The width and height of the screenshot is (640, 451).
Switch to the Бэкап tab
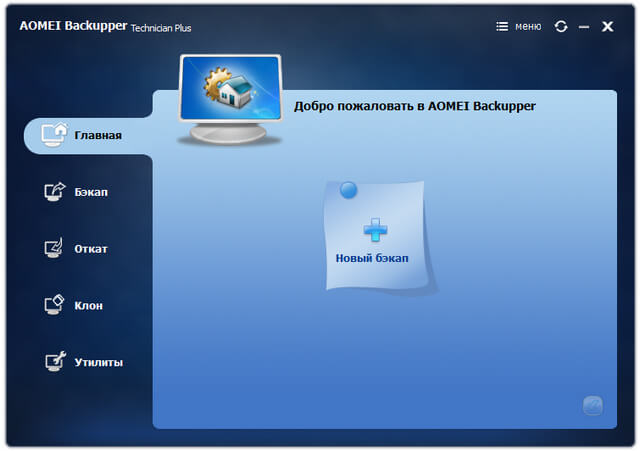click(76, 192)
